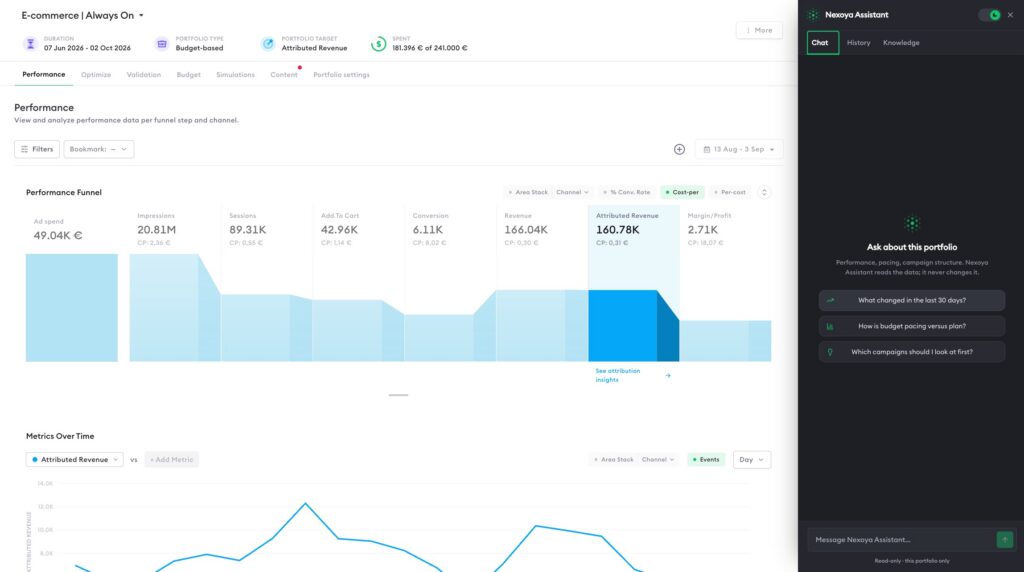This screenshot has width=1024, height=572.
Task: Click the Attributed Revenue highlighted funnel bar
Action: [633, 326]
